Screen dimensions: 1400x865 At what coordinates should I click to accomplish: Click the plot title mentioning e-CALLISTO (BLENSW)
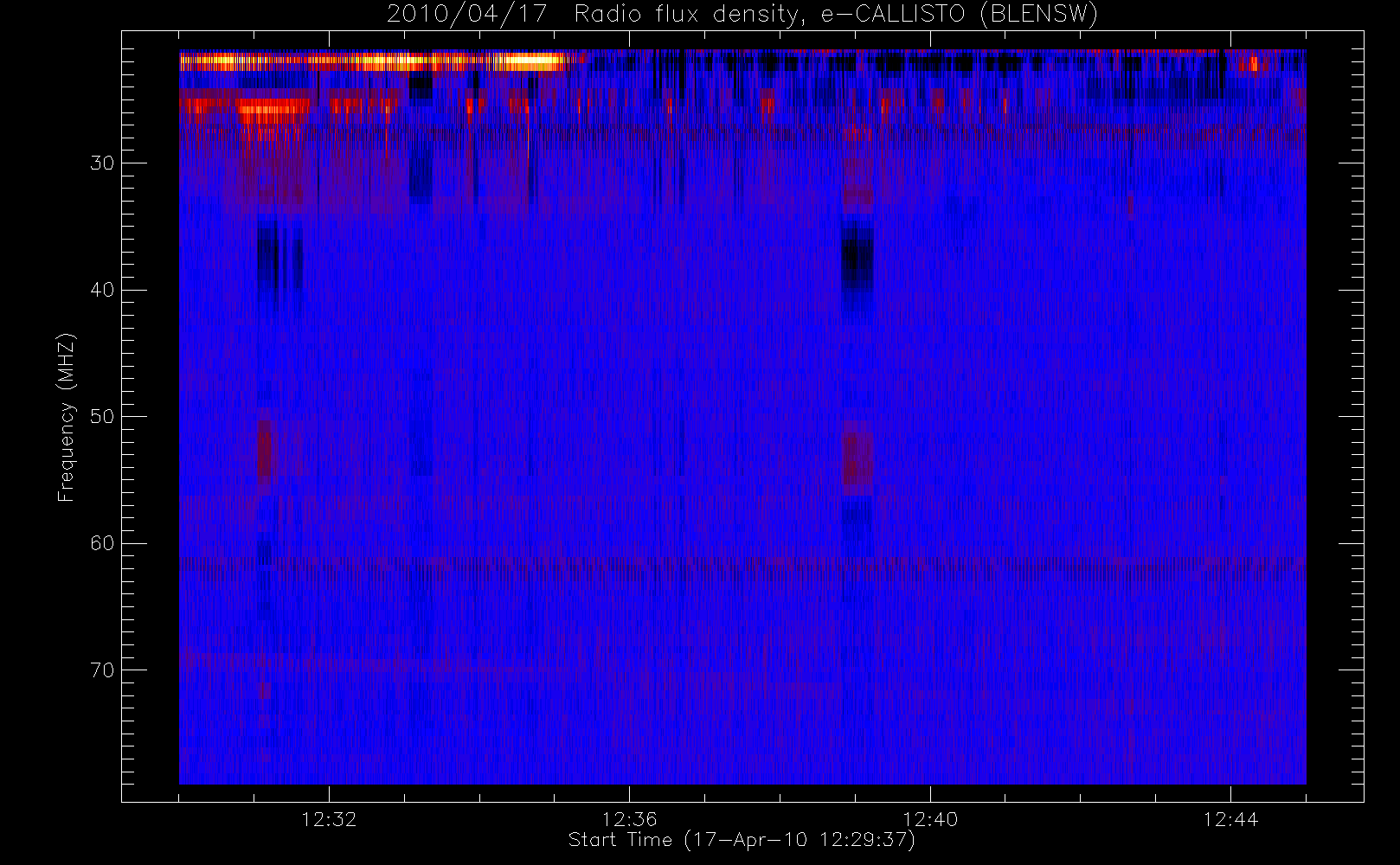click(x=742, y=14)
